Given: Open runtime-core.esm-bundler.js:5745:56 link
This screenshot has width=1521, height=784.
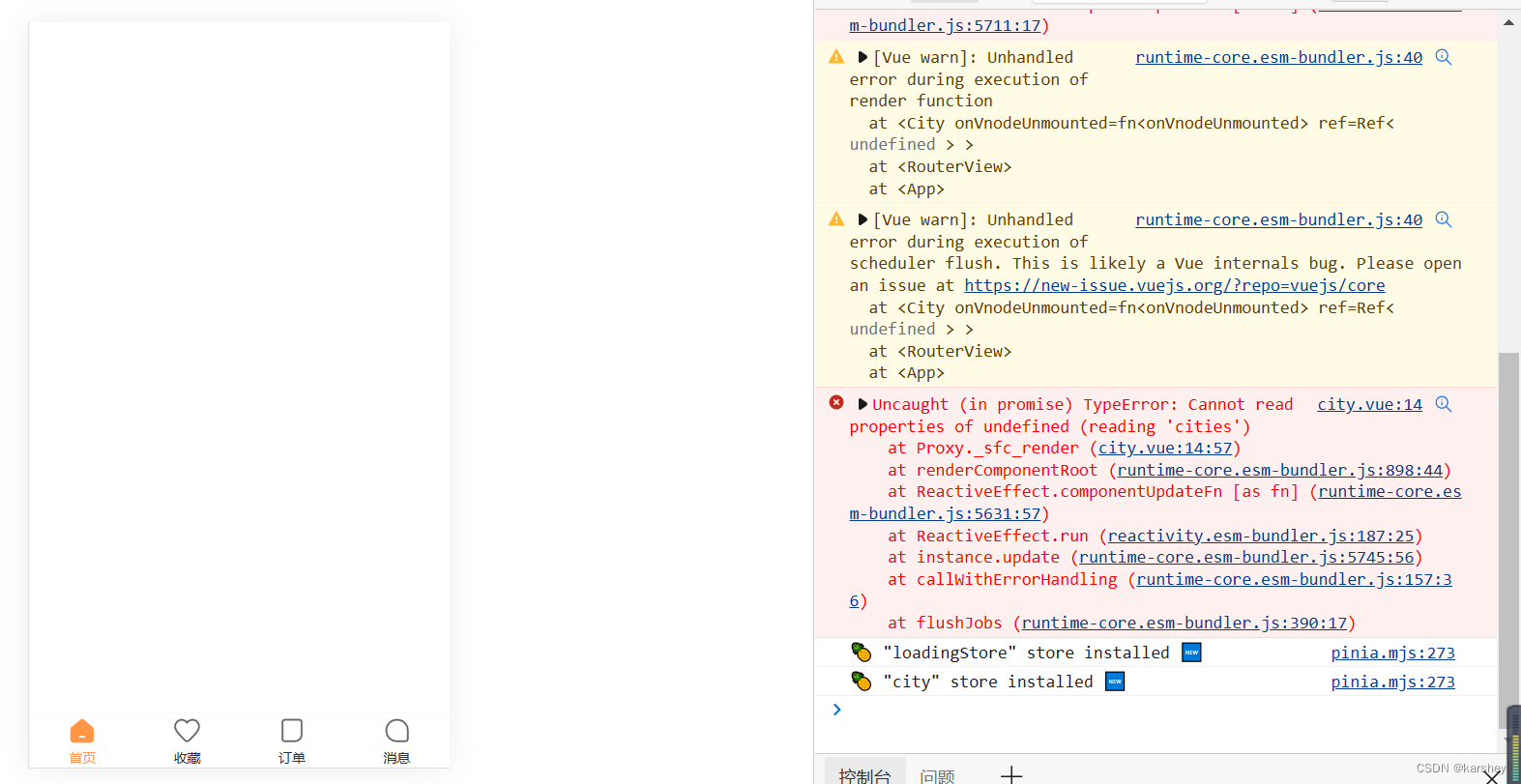Looking at the screenshot, I should (1246, 557).
